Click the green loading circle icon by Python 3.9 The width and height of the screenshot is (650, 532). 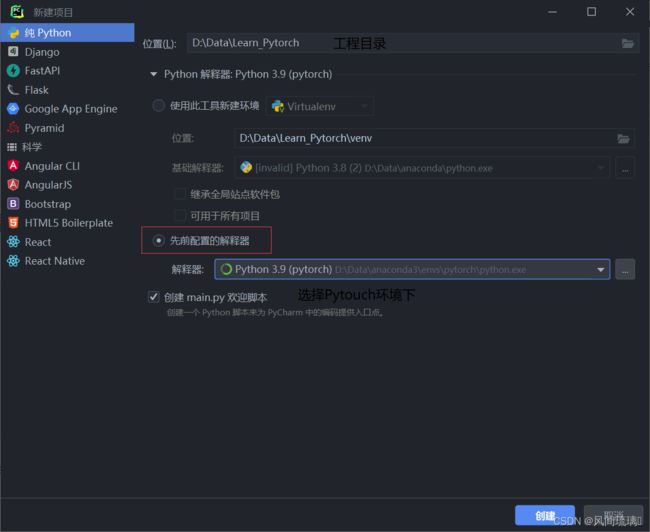(x=226, y=270)
